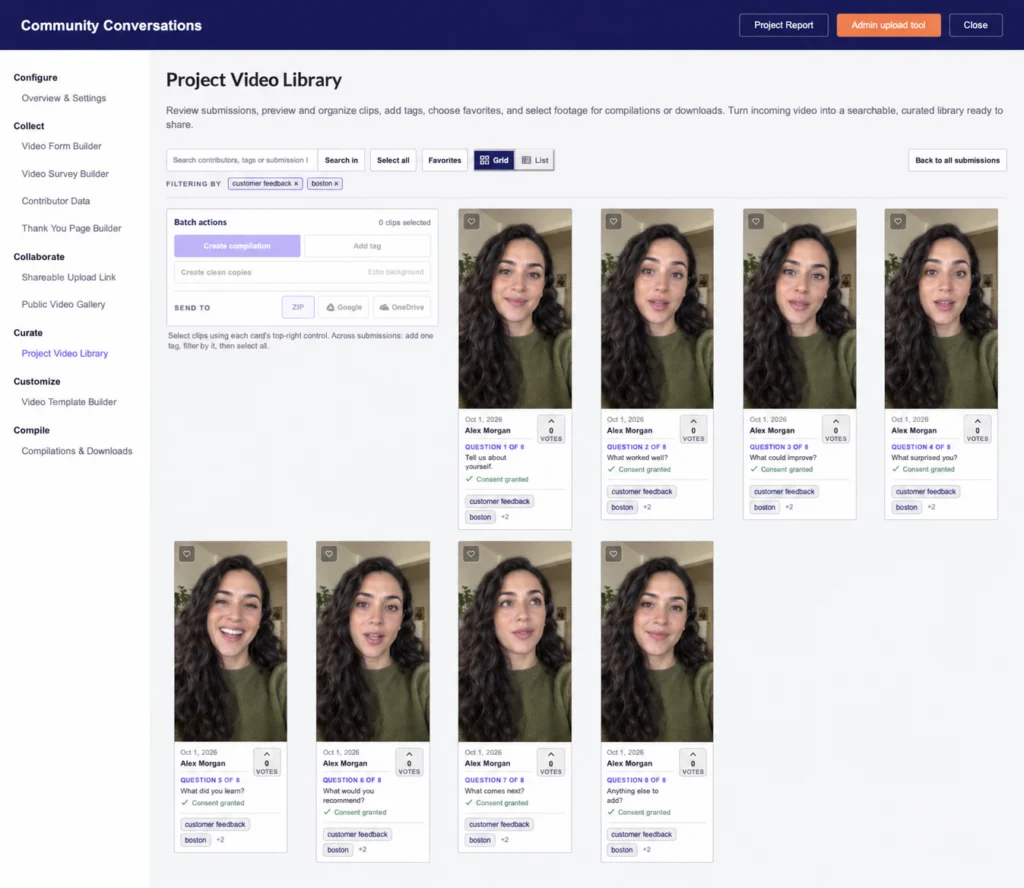Upvote the Question 2 of 8 clip

[694, 429]
